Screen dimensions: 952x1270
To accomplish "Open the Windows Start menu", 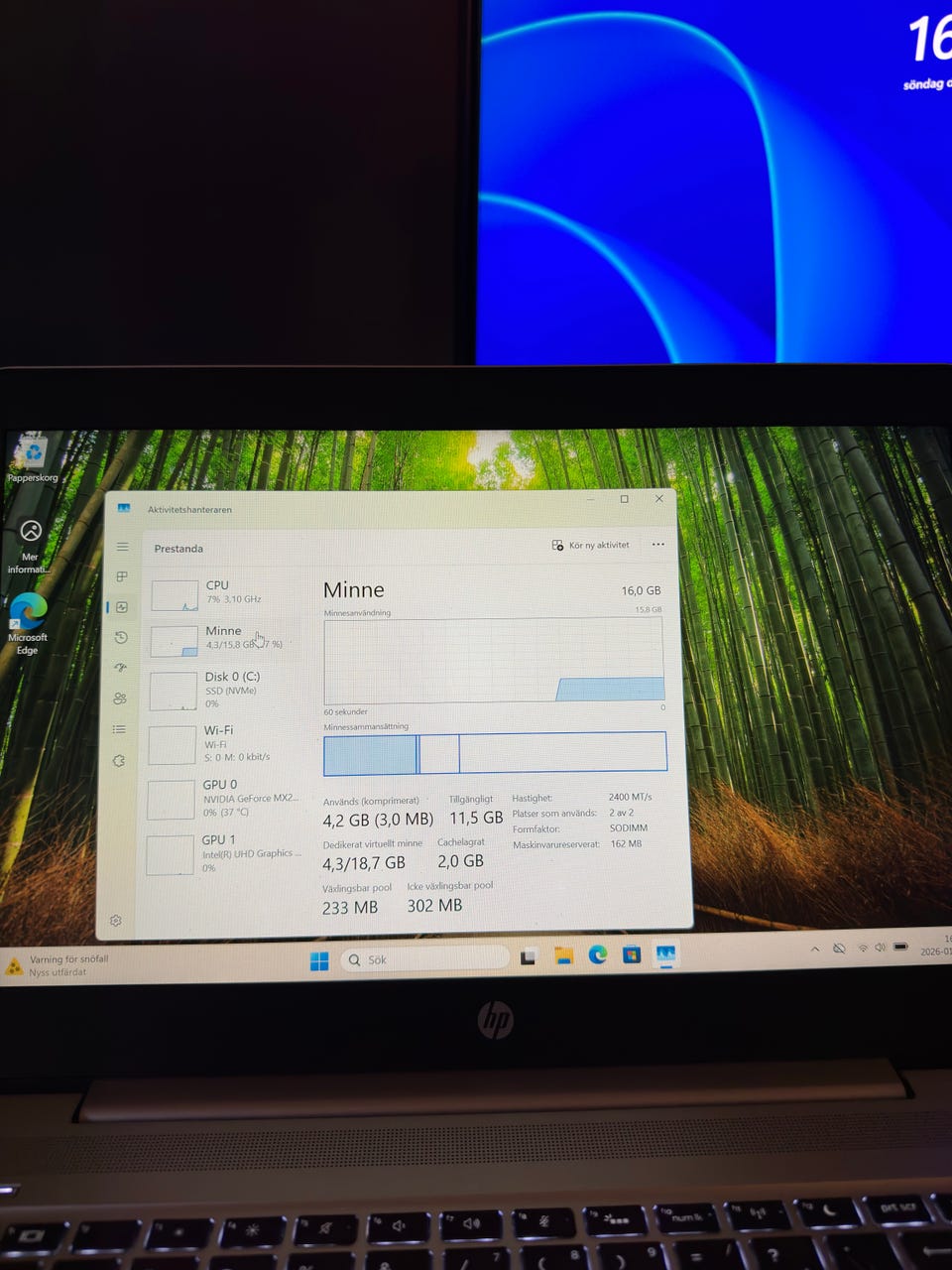I will (319, 960).
